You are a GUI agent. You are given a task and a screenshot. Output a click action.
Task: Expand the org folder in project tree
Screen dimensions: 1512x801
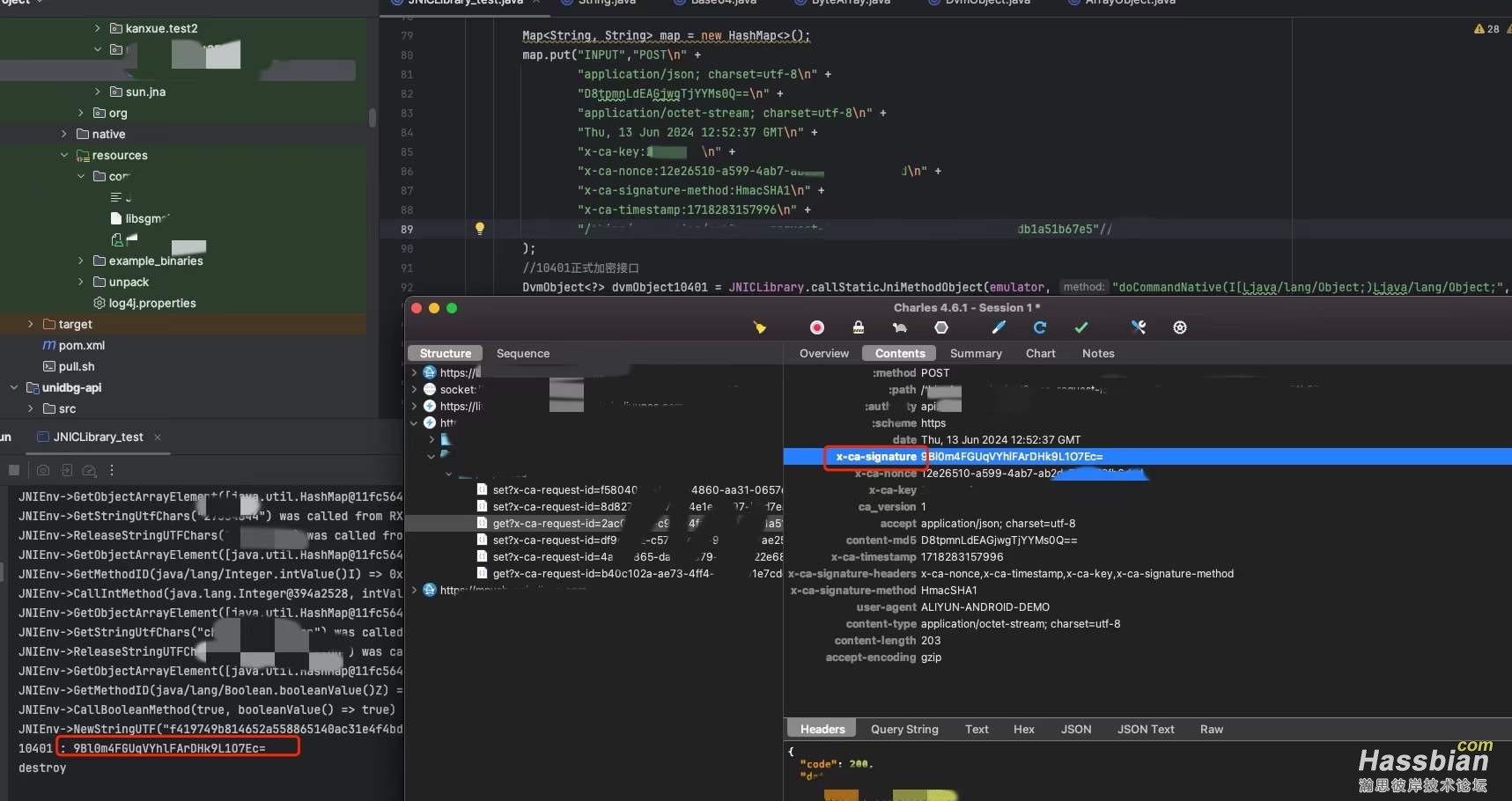(81, 113)
